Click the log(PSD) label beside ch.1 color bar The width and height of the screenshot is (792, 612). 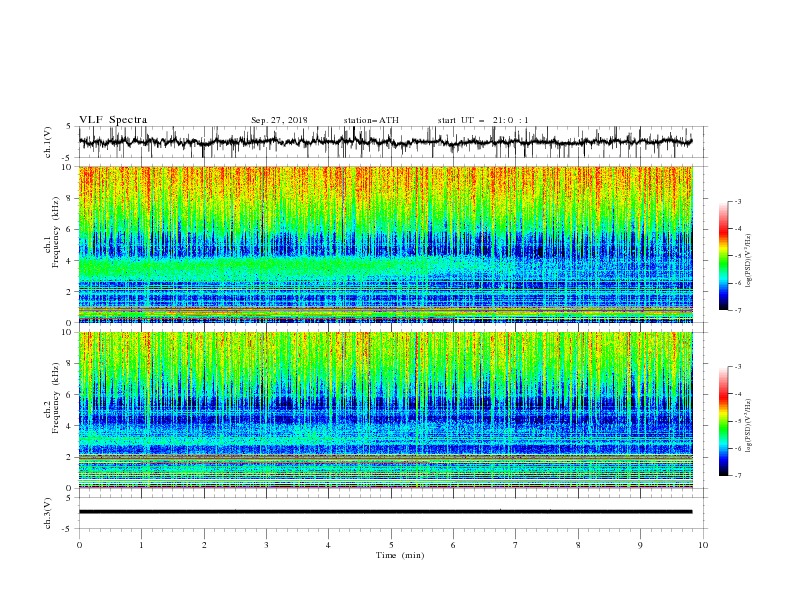(x=749, y=260)
